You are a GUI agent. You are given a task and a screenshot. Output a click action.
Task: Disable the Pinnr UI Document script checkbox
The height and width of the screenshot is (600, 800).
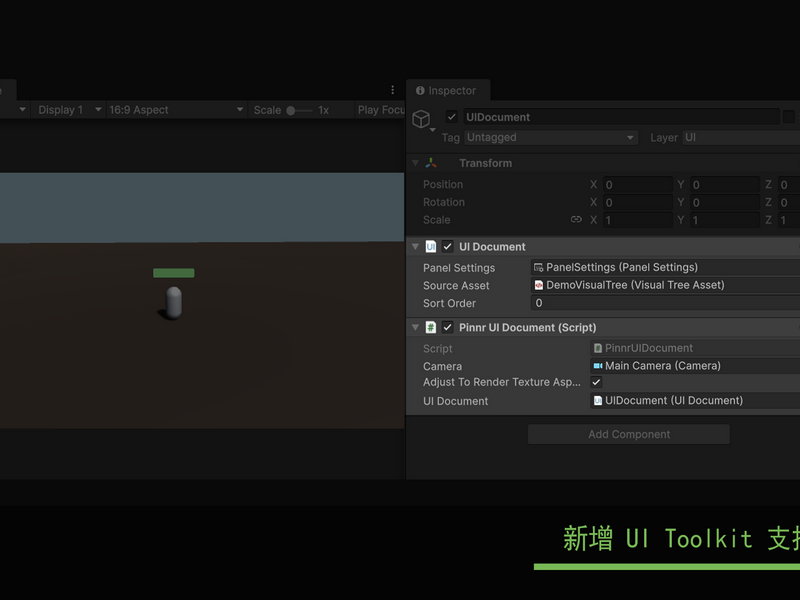pyautogui.click(x=447, y=327)
